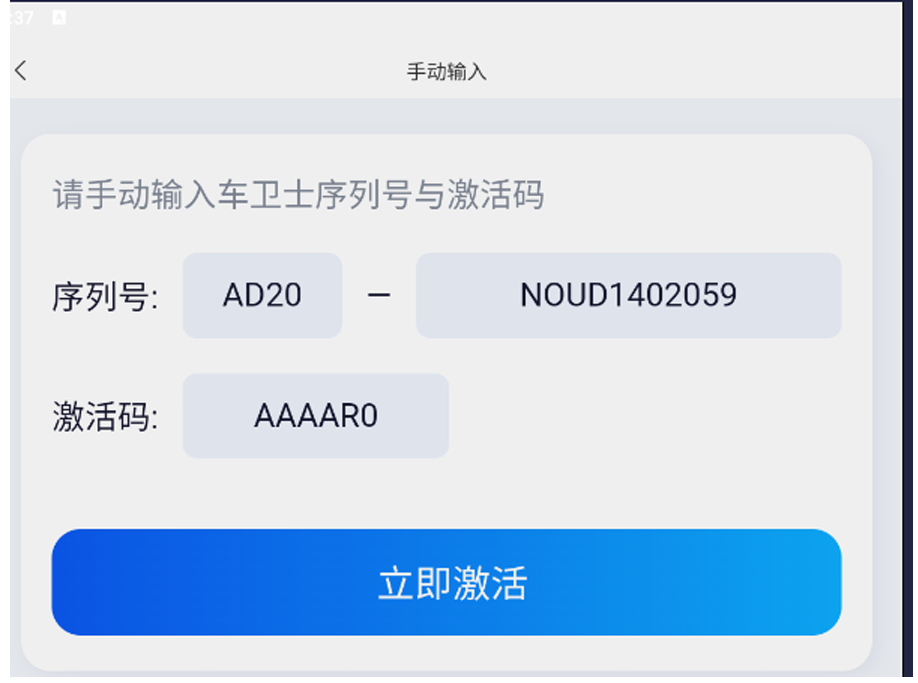918x683 pixels.
Task: Click the 请手动输入车卫士序列号与激活码 instruction text
Action: [298, 195]
